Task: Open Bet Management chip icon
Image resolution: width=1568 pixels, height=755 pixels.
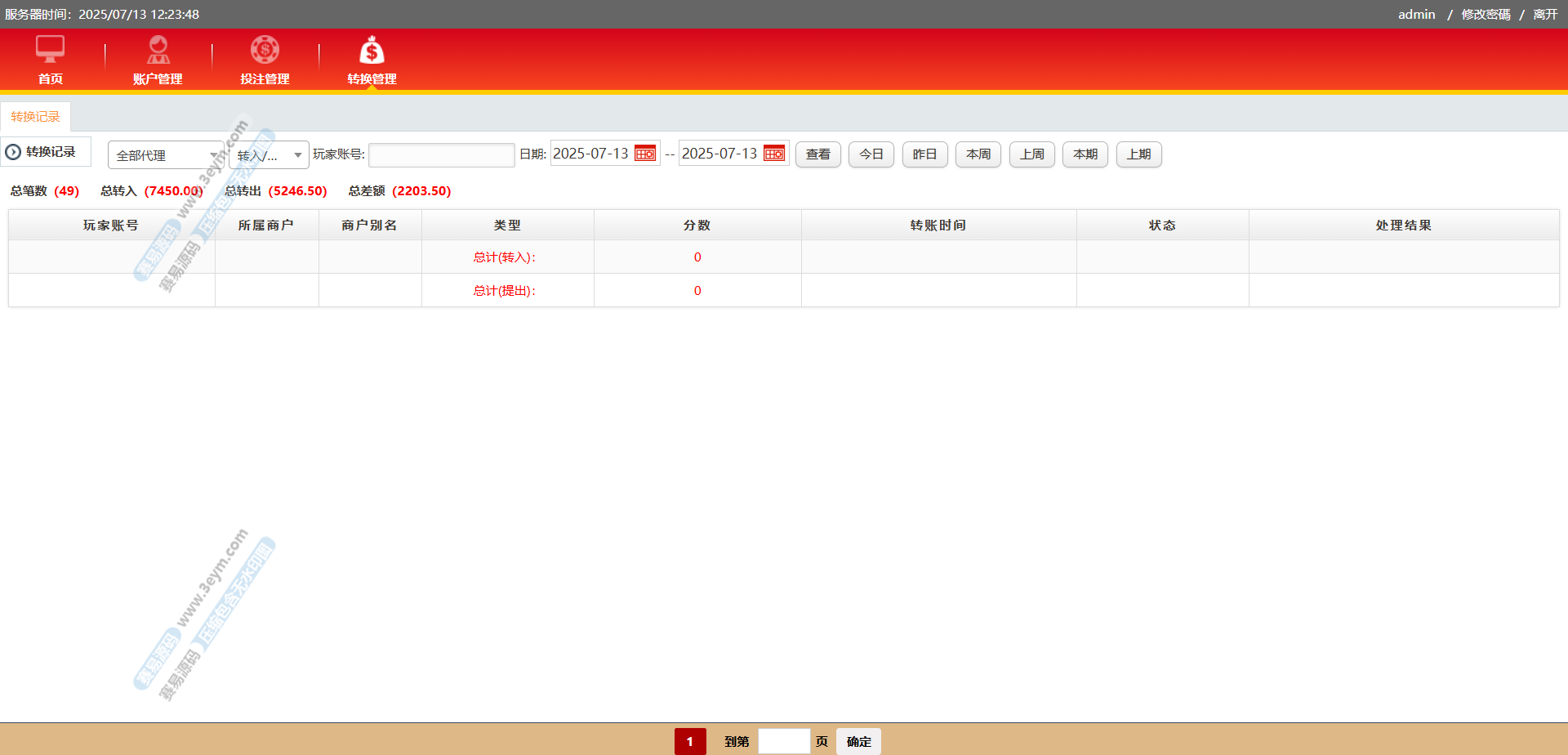Action: [265, 50]
